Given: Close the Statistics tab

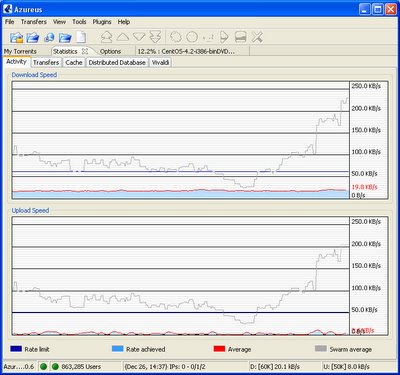Looking at the screenshot, I should point(85,51).
